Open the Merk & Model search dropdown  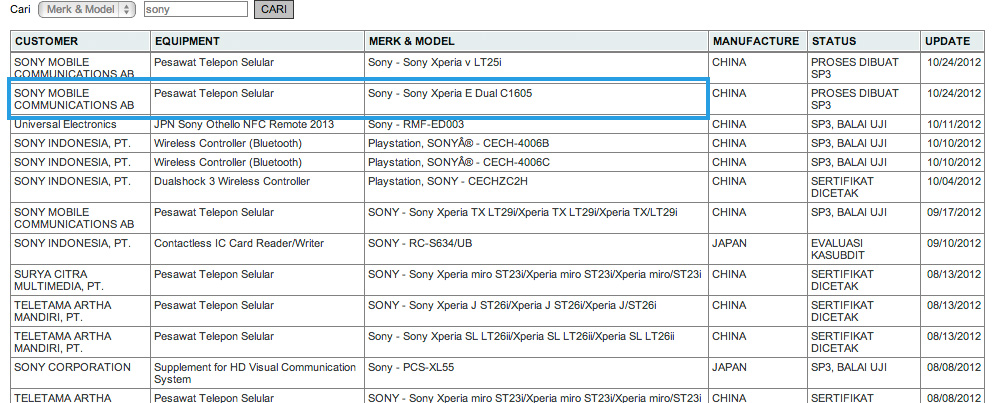pos(87,10)
